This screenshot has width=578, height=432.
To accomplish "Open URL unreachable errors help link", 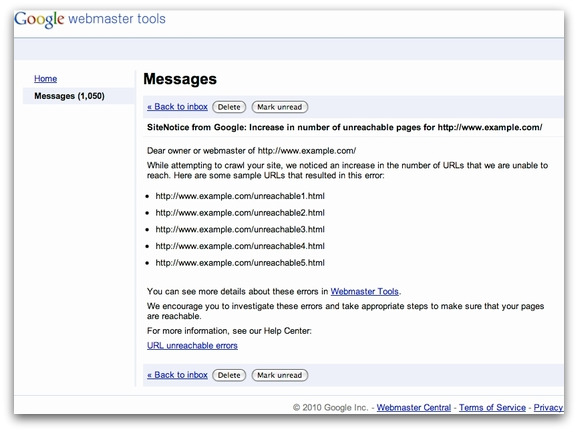I will point(192,346).
